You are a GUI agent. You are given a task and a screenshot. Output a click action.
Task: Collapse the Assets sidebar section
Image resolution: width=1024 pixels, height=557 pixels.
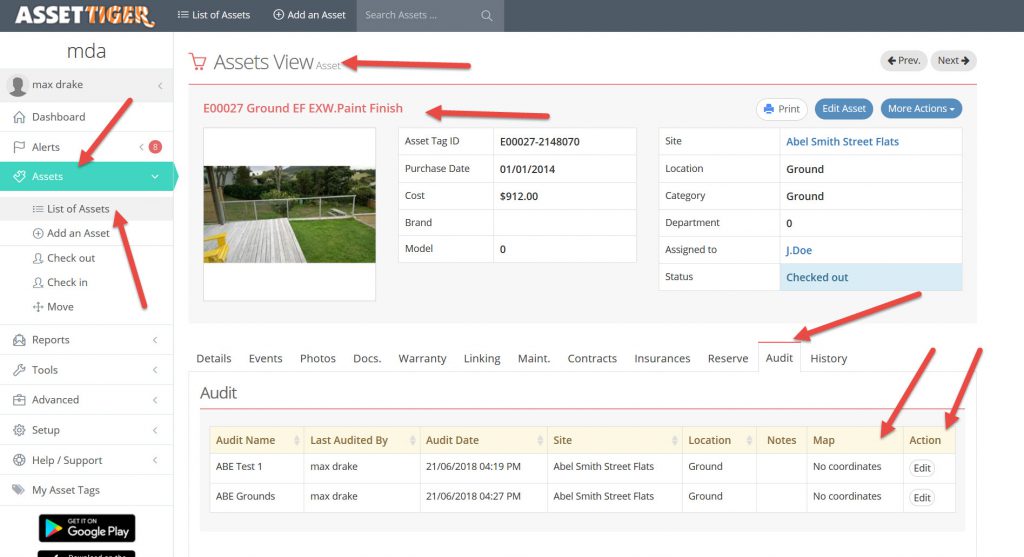[x=154, y=177]
